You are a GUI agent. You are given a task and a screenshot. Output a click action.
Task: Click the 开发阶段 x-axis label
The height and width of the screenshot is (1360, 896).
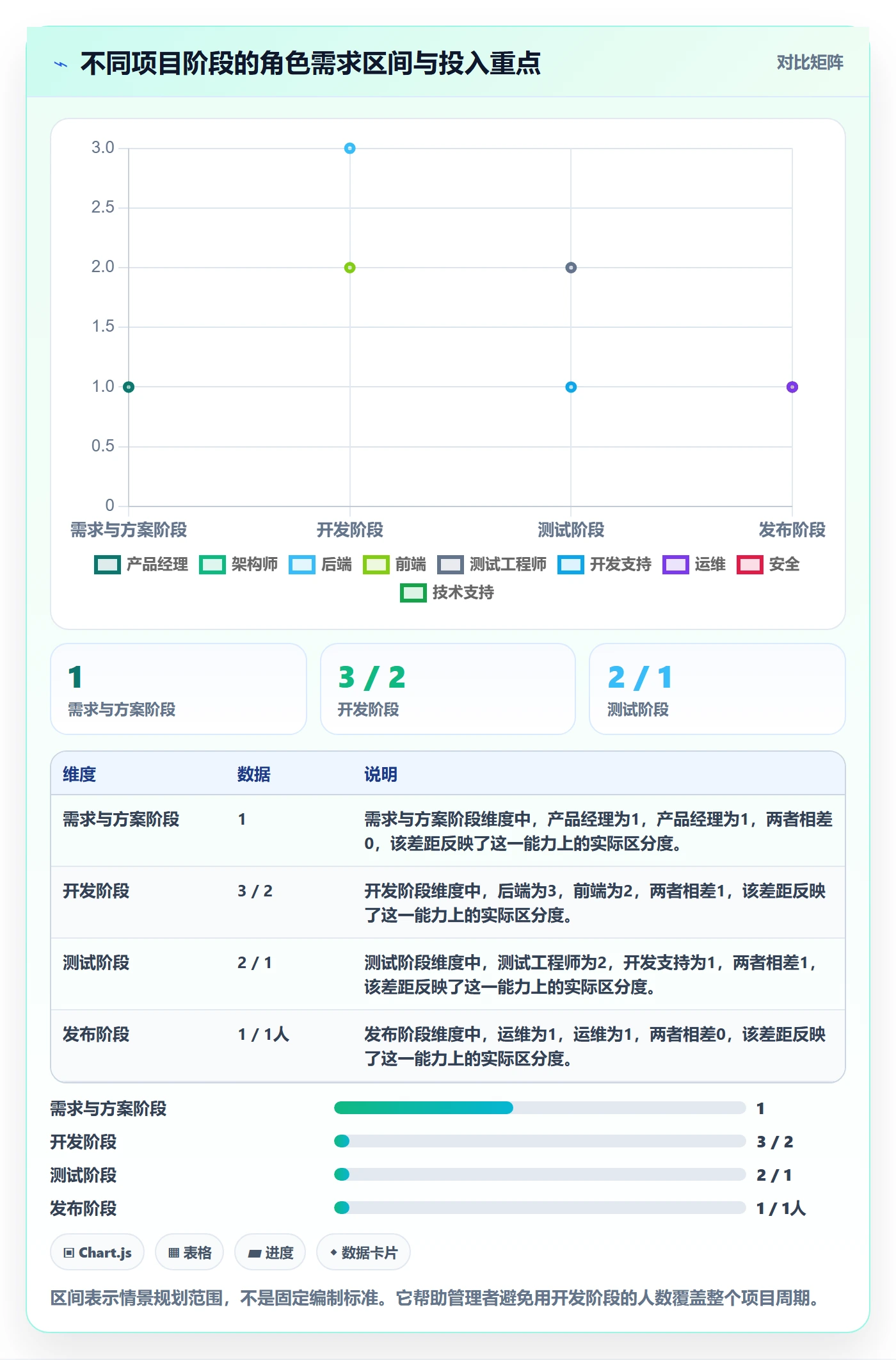point(349,530)
